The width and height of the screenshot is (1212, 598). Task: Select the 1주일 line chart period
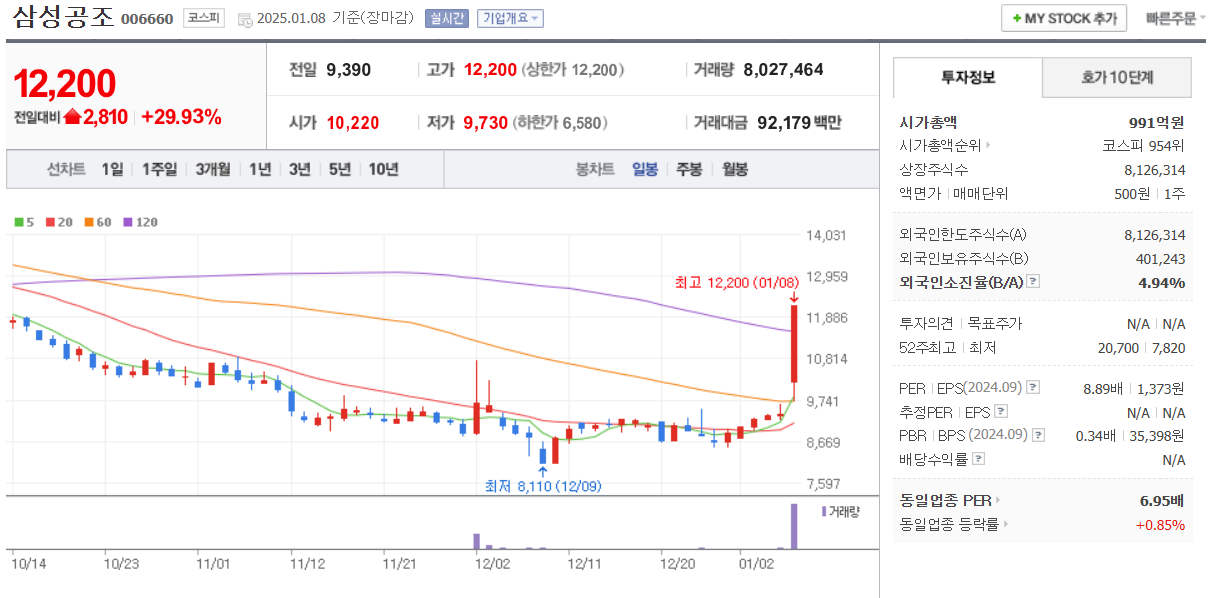click(x=160, y=169)
